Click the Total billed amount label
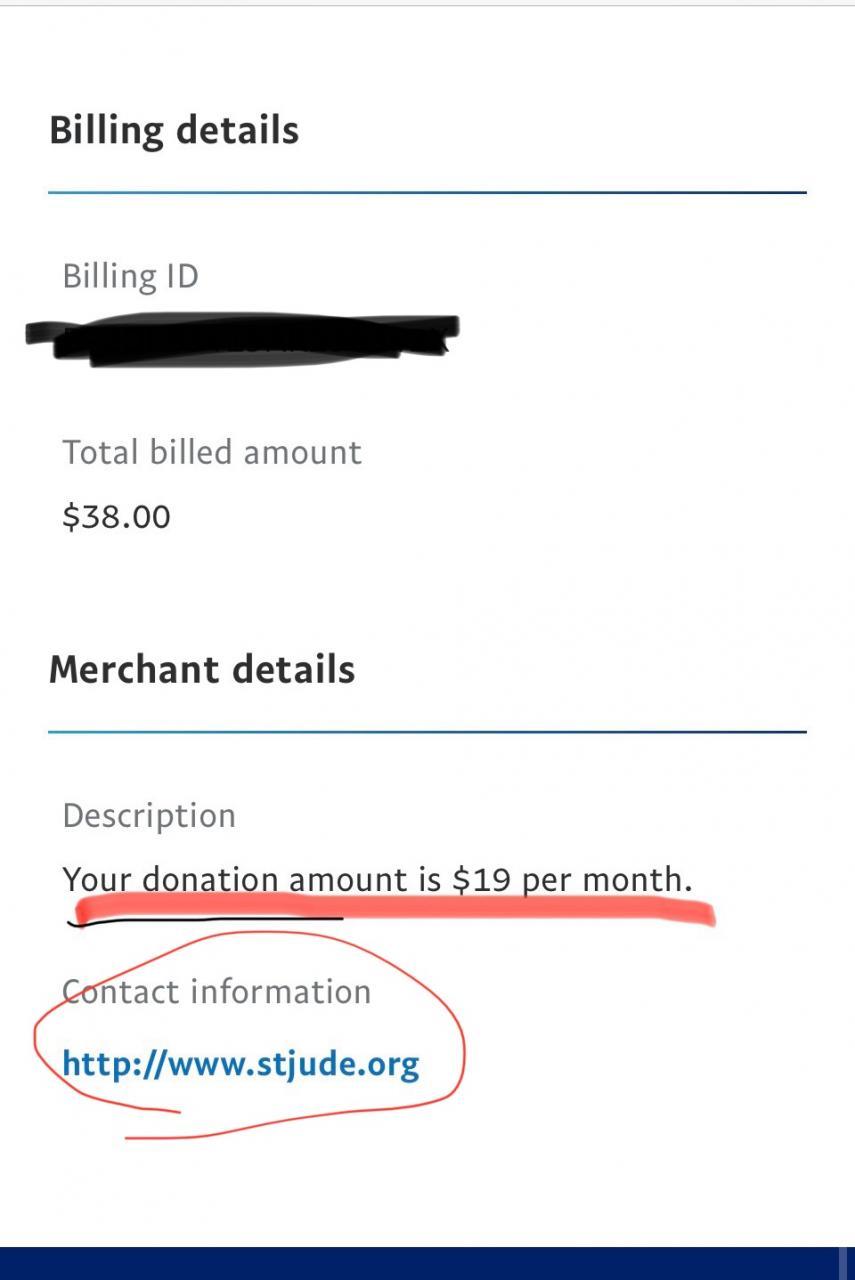Viewport: 855px width, 1280px height. click(x=212, y=452)
